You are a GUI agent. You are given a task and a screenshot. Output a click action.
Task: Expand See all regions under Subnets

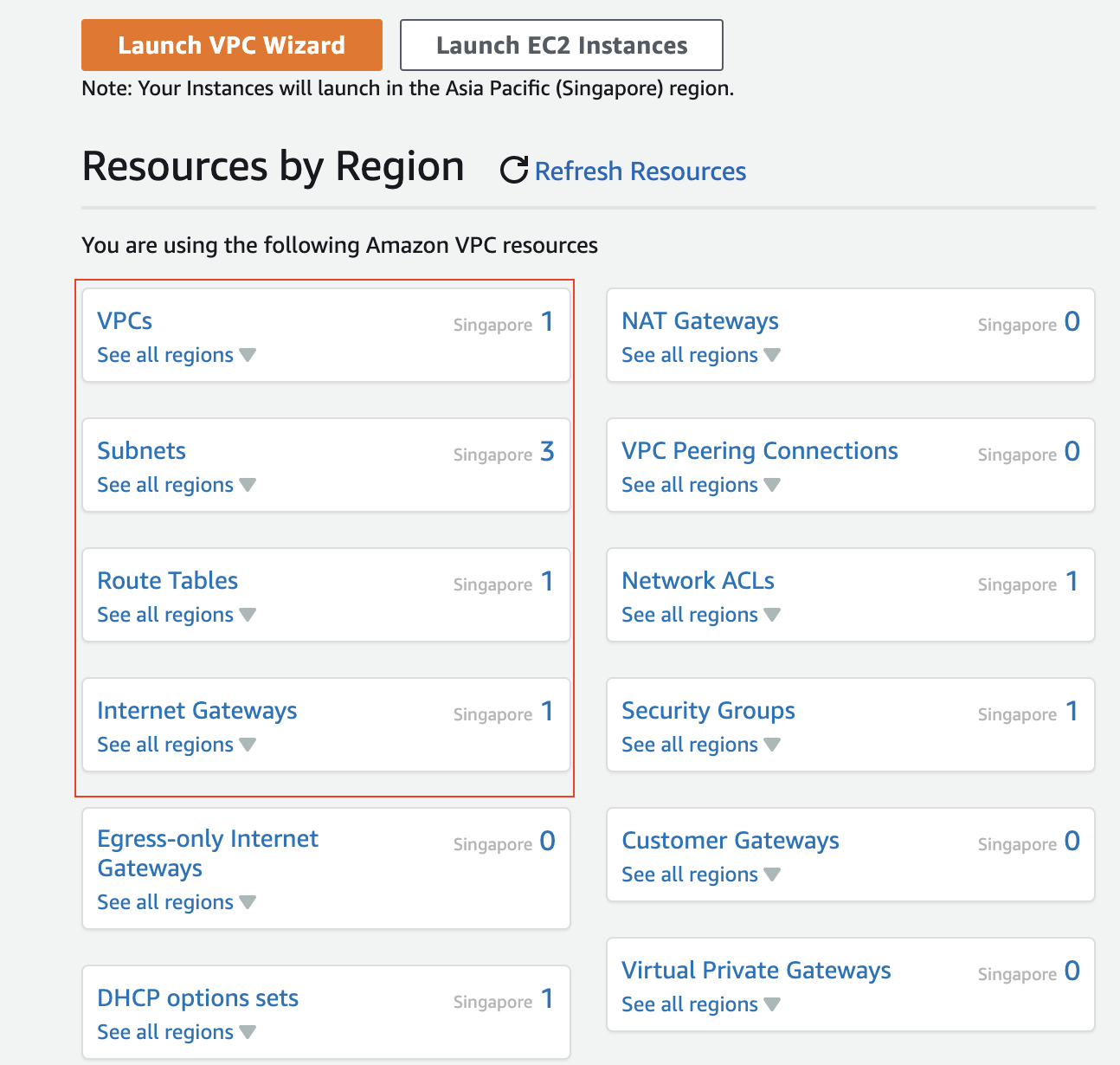[176, 485]
